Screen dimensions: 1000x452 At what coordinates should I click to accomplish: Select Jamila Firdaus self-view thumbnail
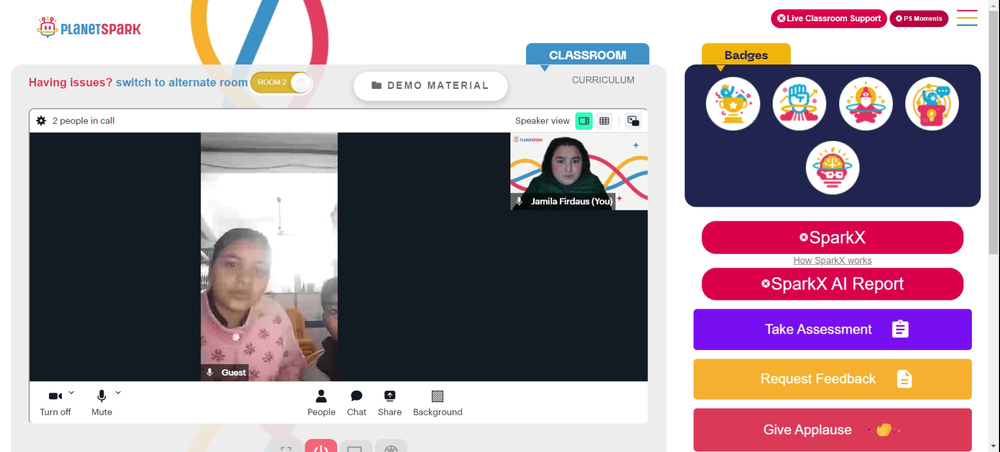[579, 171]
